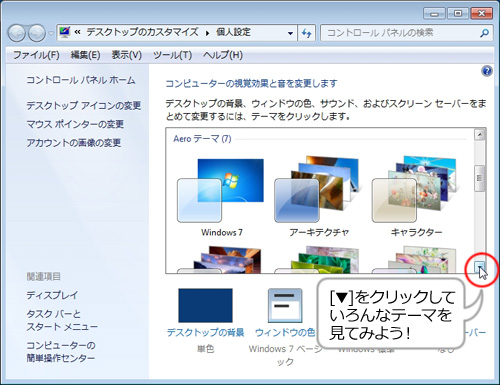The width and height of the screenshot is (500, 385).
Task: Minimize the personalization window
Action: (x=434, y=14)
